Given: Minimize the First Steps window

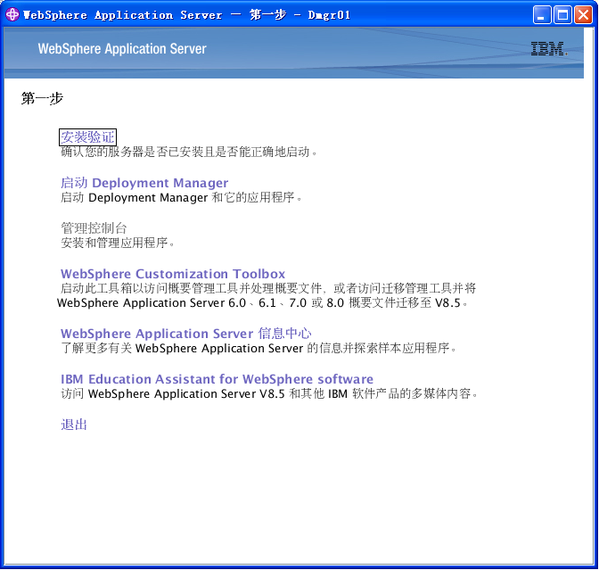Looking at the screenshot, I should point(542,15).
